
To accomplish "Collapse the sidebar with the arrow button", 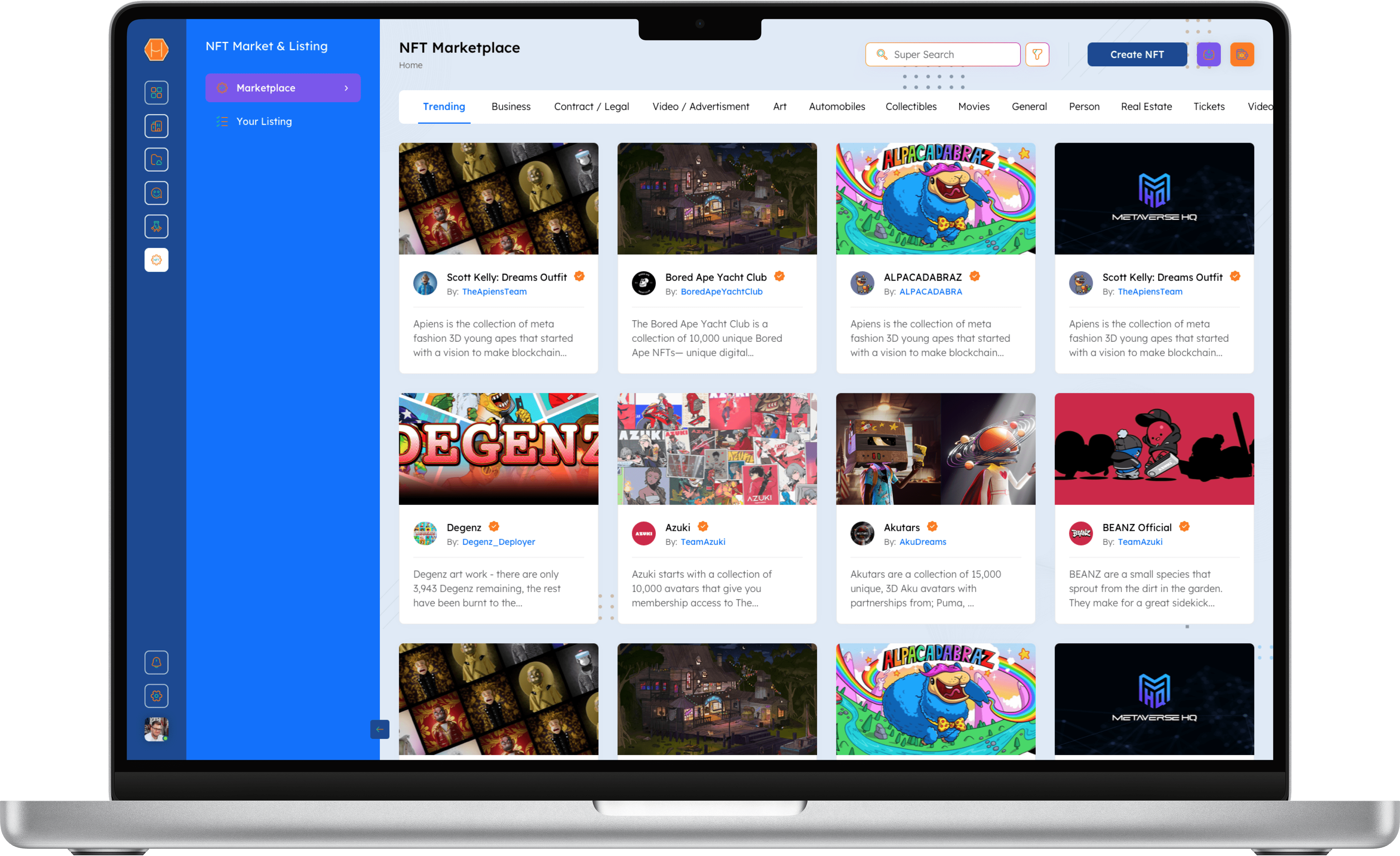I will (x=380, y=729).
